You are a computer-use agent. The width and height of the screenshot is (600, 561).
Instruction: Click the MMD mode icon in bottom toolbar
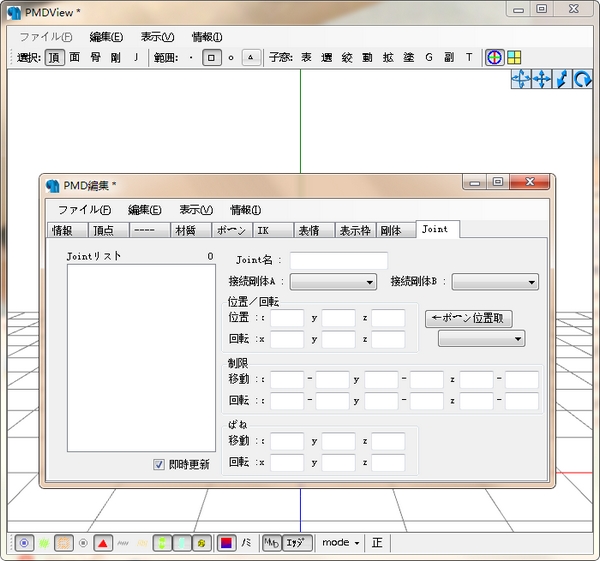pyautogui.click(x=271, y=543)
